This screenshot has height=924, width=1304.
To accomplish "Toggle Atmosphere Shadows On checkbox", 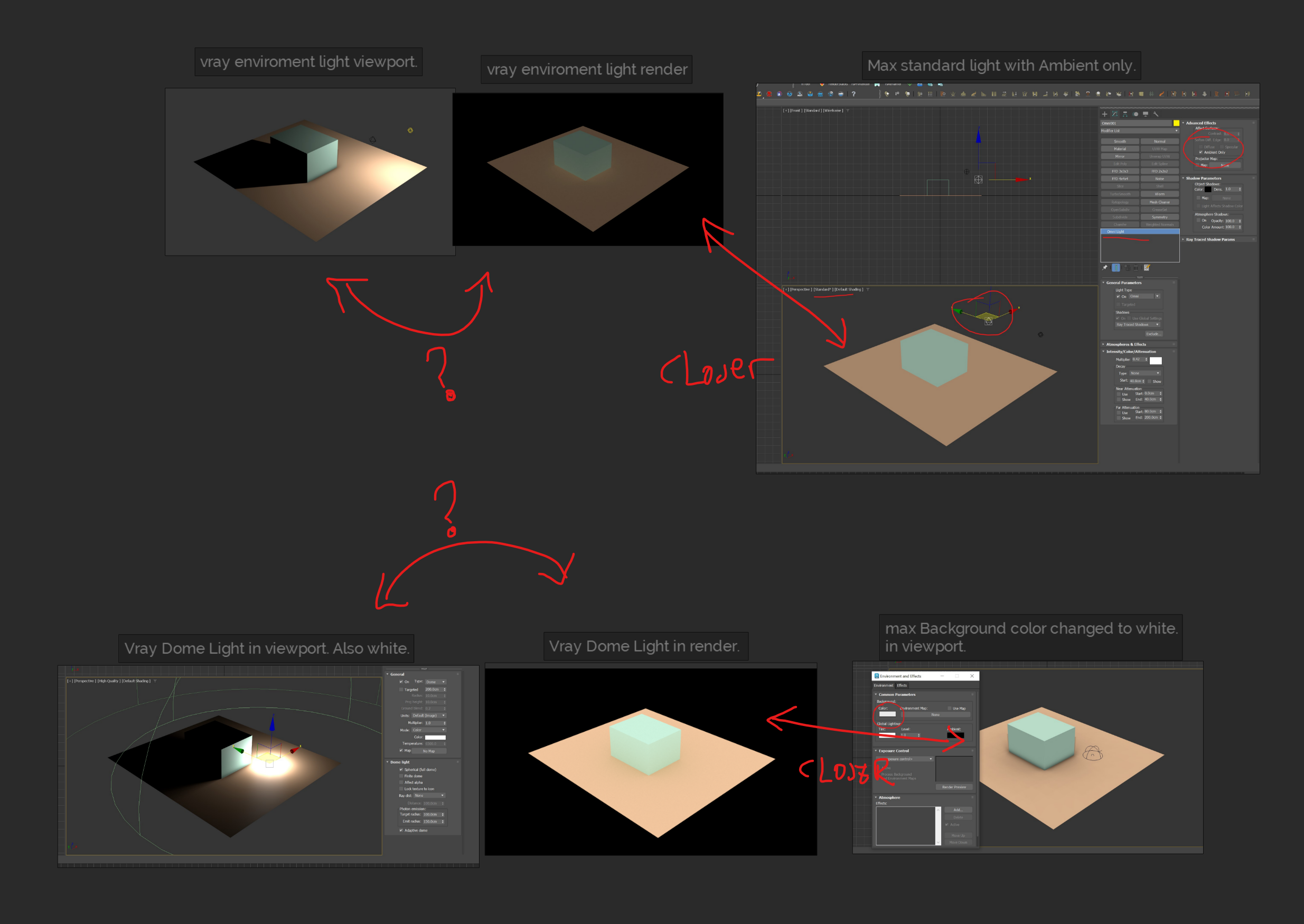I will [x=1198, y=220].
